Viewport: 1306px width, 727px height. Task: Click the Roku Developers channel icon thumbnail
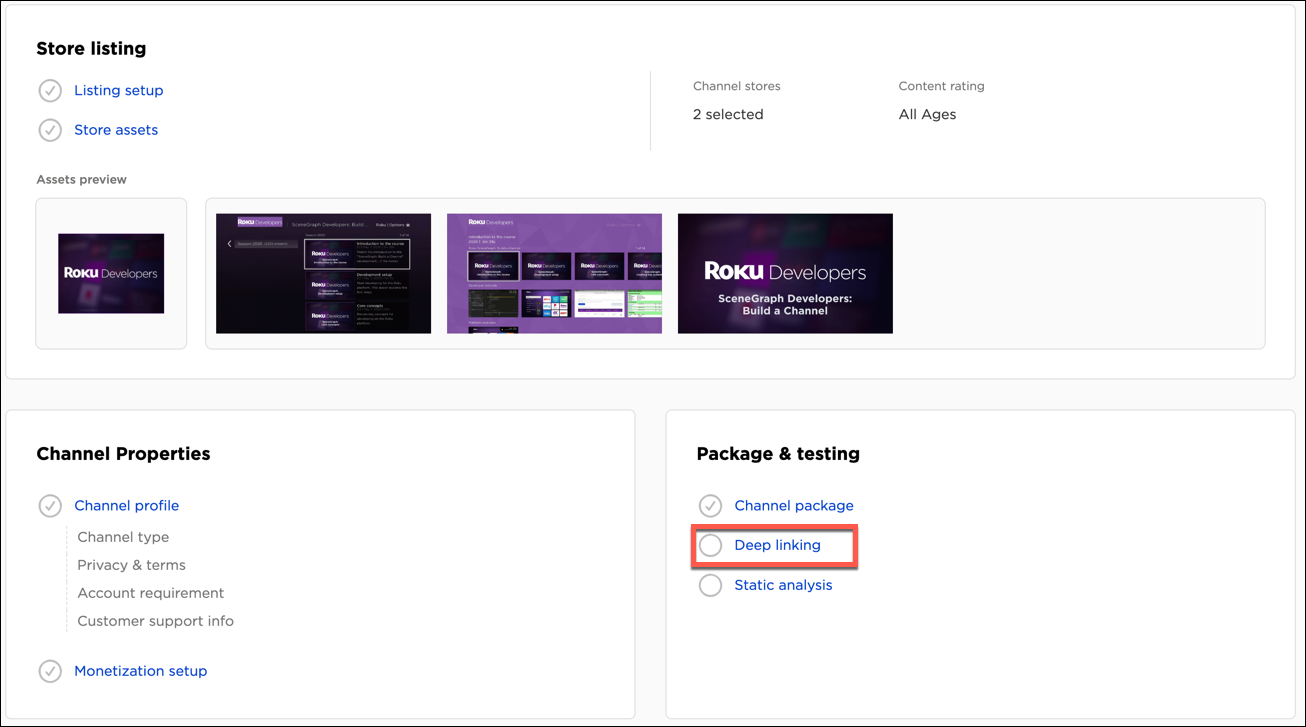(x=111, y=273)
